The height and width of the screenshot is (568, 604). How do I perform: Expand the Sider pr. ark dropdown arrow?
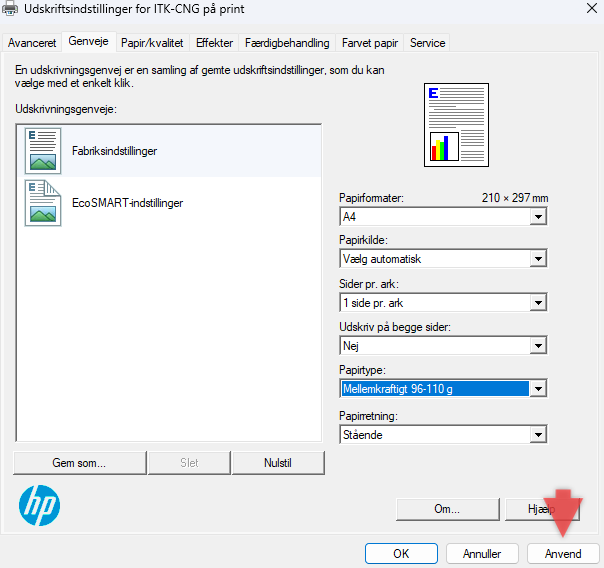click(538, 303)
